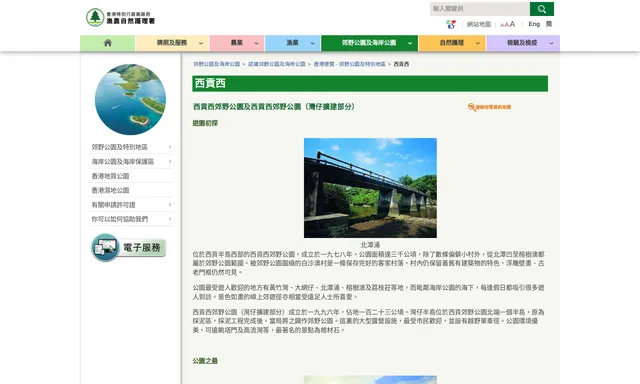
Task: Expand dropdown arrow beside 檢驗及檢疫
Action: pos(551,43)
